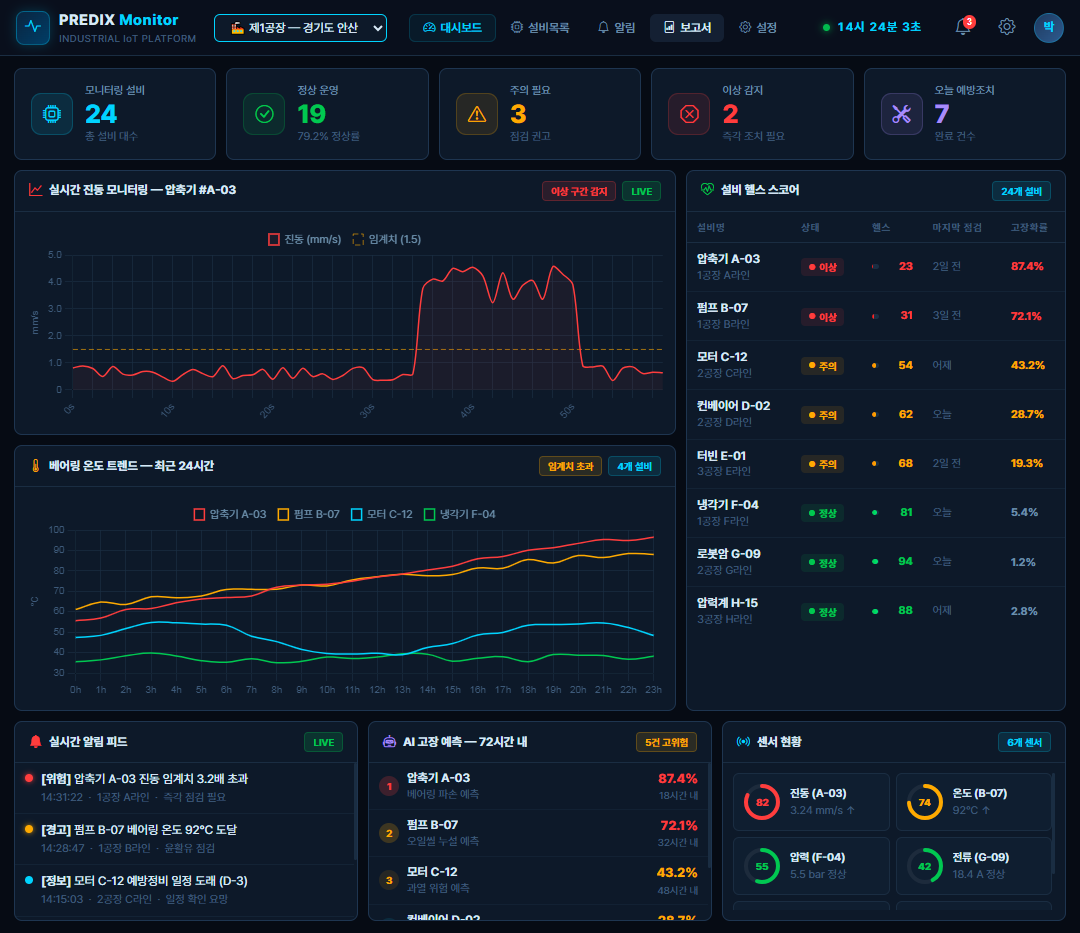The height and width of the screenshot is (933, 1080).
Task: Switch to the 설비목록 tab
Action: click(x=540, y=28)
